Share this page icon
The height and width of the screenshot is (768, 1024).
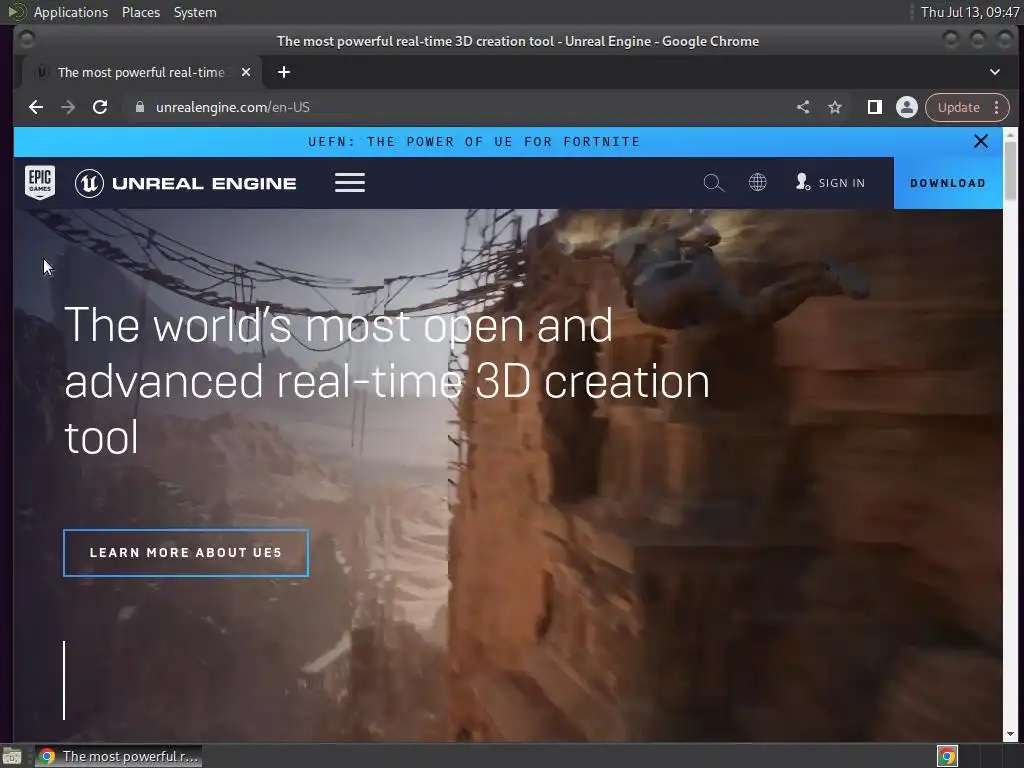803,107
